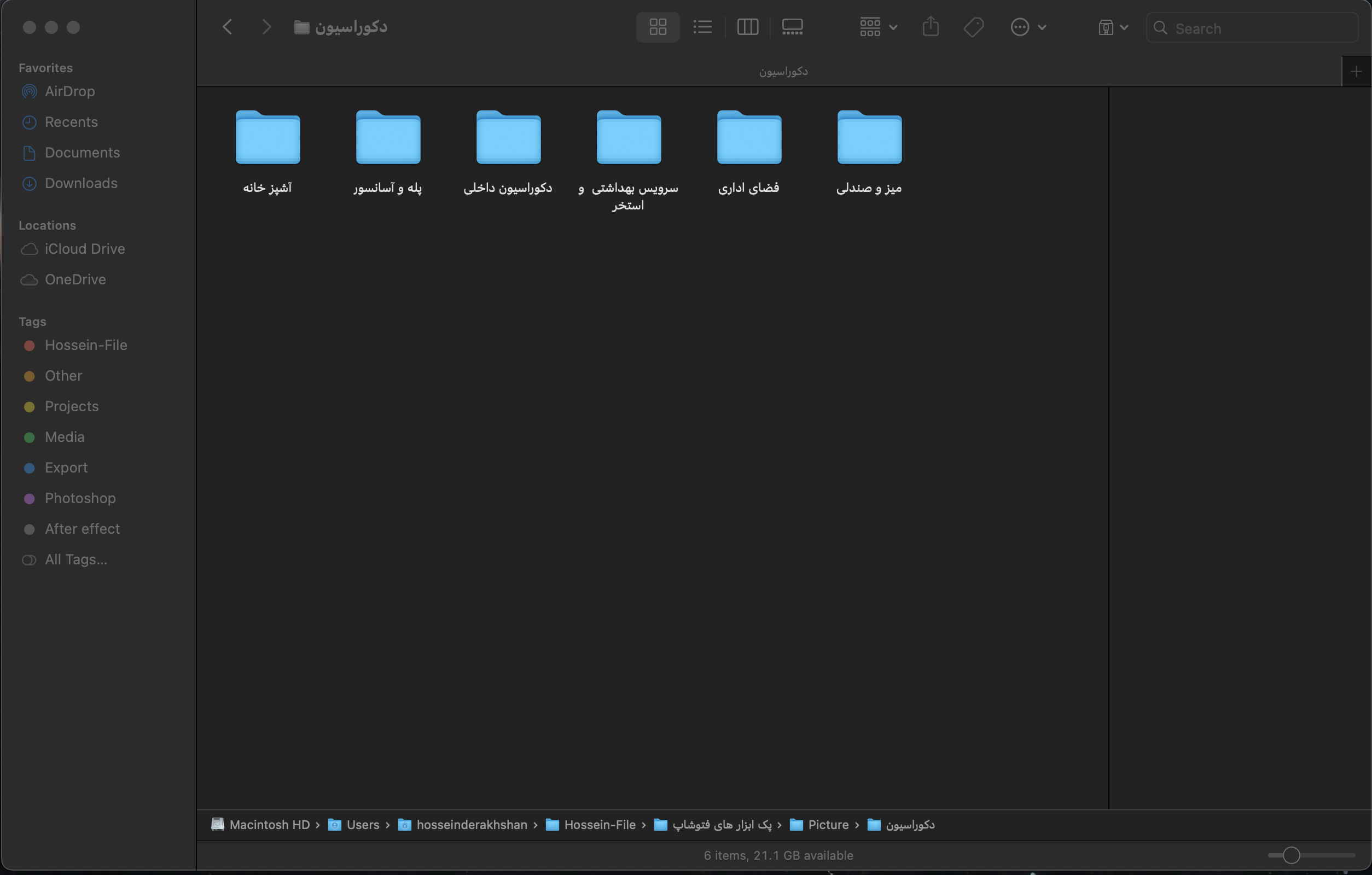Click the Share toolbar icon
This screenshot has width=1372, height=875.
tap(931, 27)
